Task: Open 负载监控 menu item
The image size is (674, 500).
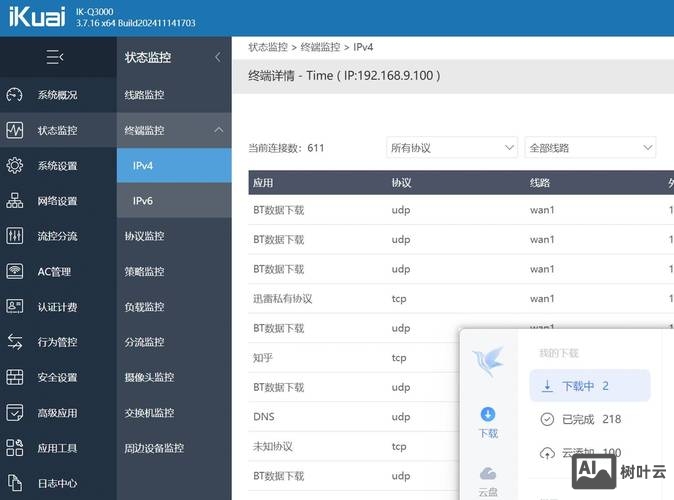Action: (x=174, y=307)
